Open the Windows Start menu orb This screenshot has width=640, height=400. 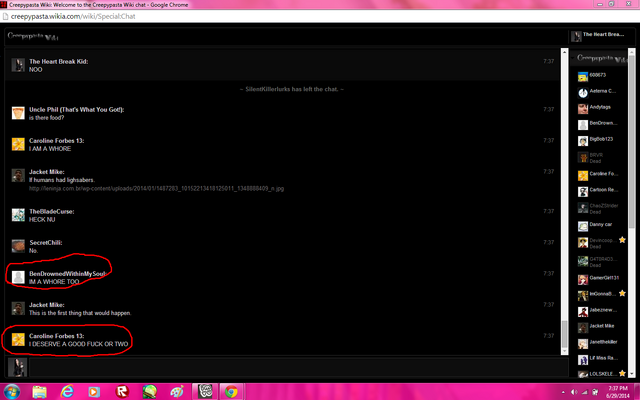pos(11,391)
